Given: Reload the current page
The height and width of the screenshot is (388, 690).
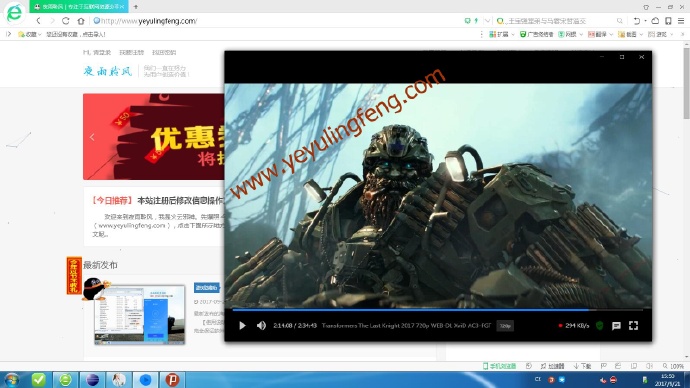Looking at the screenshot, I should pos(66,21).
